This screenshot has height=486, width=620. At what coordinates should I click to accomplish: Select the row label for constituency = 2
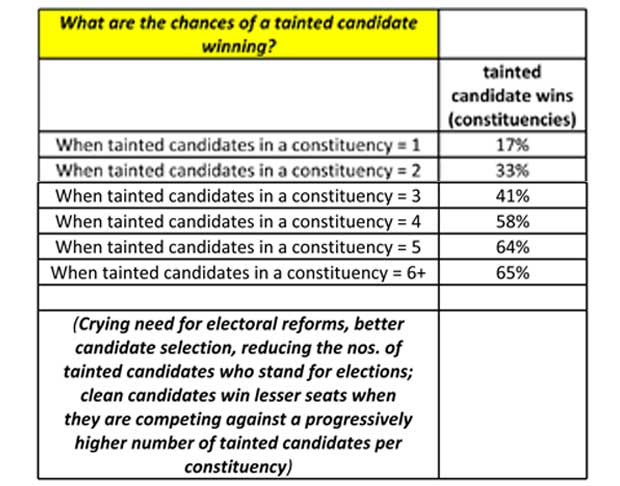click(238, 170)
